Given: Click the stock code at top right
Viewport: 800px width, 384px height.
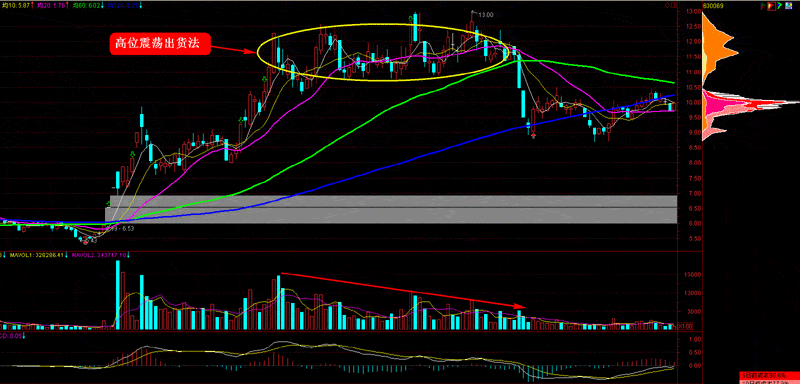Looking at the screenshot, I should click(713, 6).
